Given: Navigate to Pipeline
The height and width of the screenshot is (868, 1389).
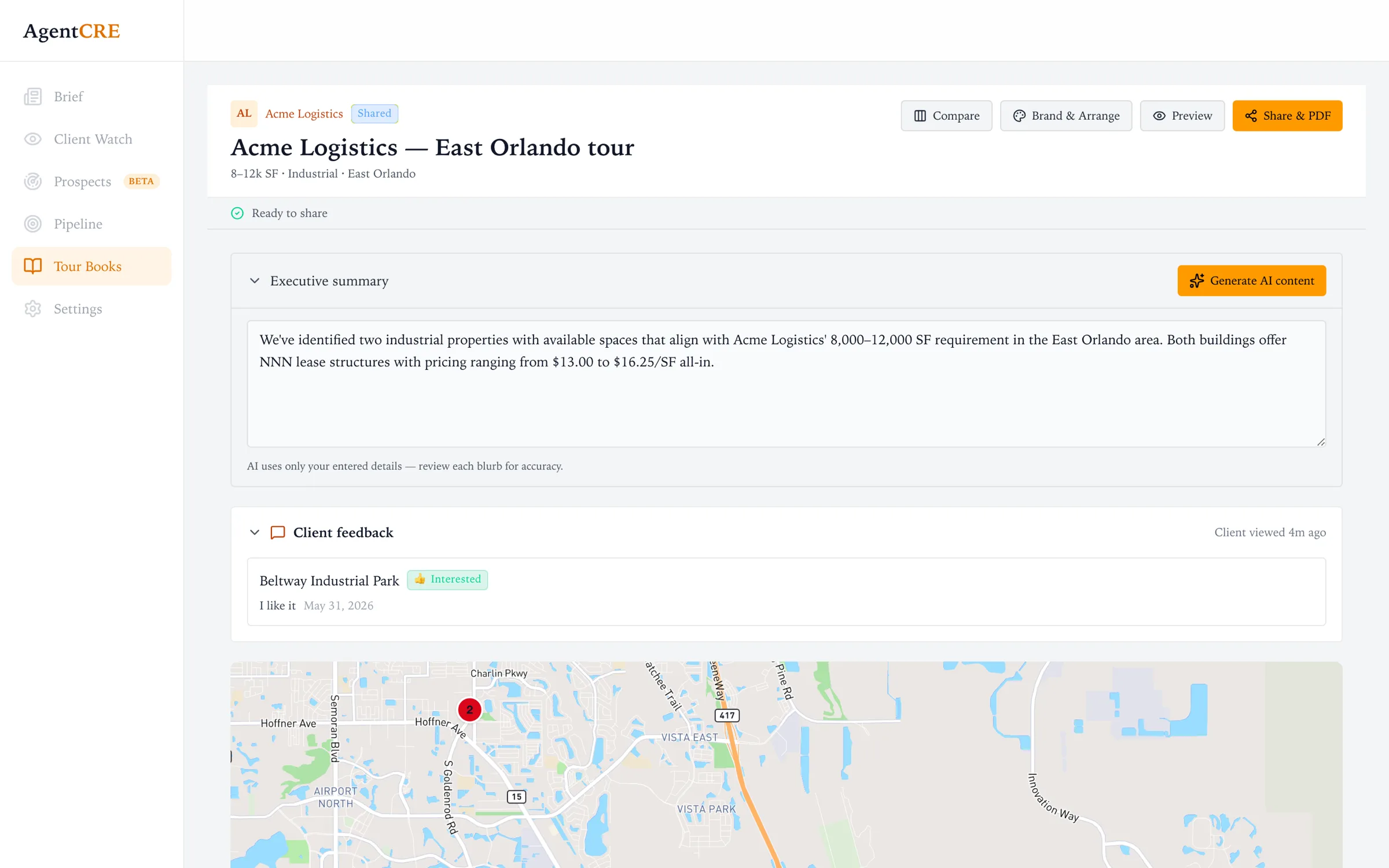Looking at the screenshot, I should (x=91, y=224).
